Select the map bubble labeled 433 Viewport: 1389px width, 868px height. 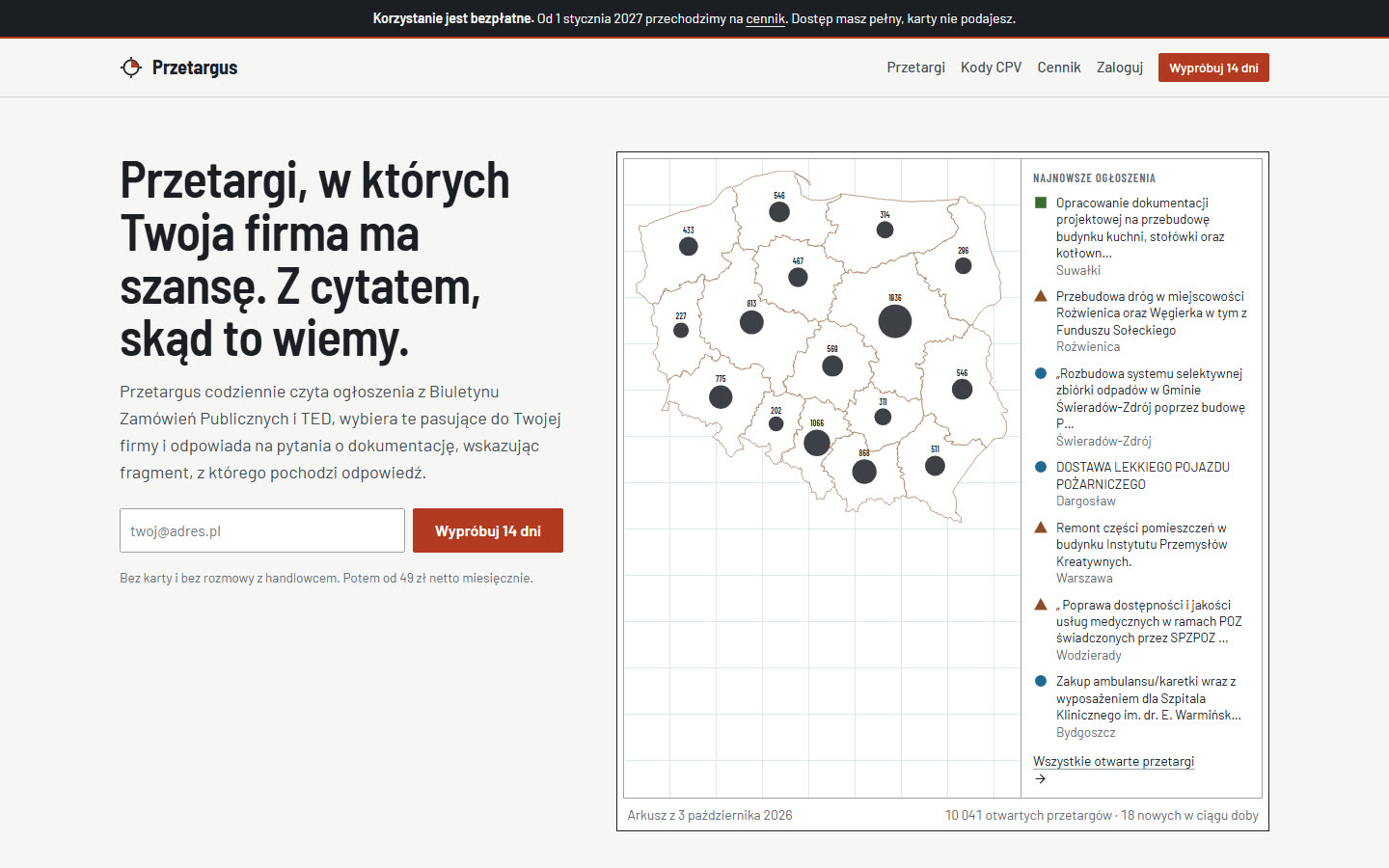click(689, 246)
